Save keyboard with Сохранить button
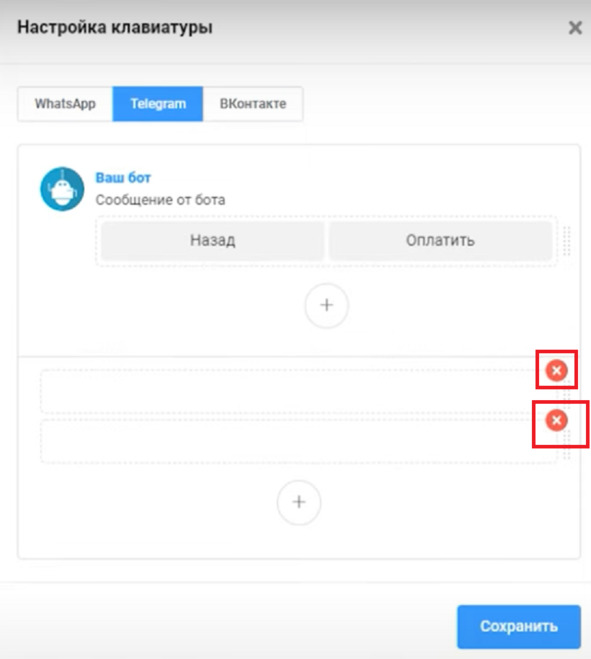 coord(519,627)
